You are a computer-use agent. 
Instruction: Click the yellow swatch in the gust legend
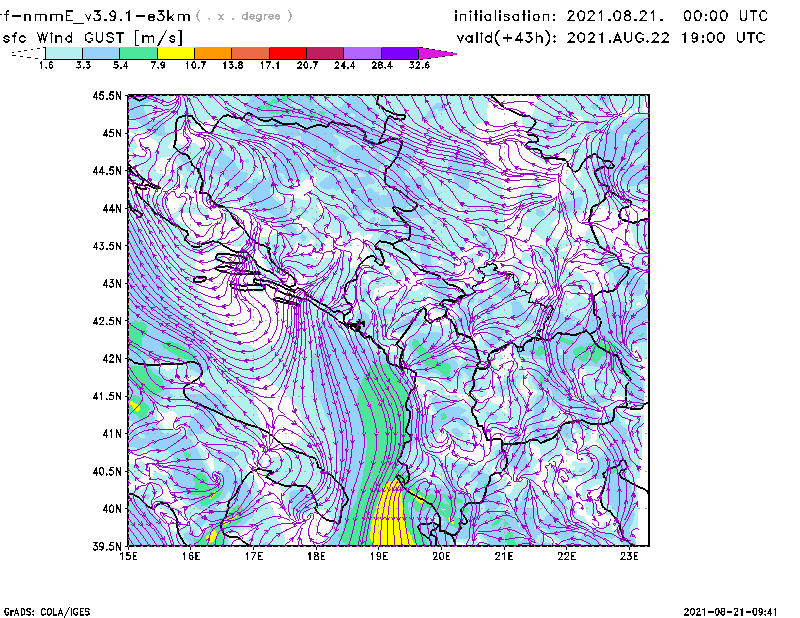[175, 52]
